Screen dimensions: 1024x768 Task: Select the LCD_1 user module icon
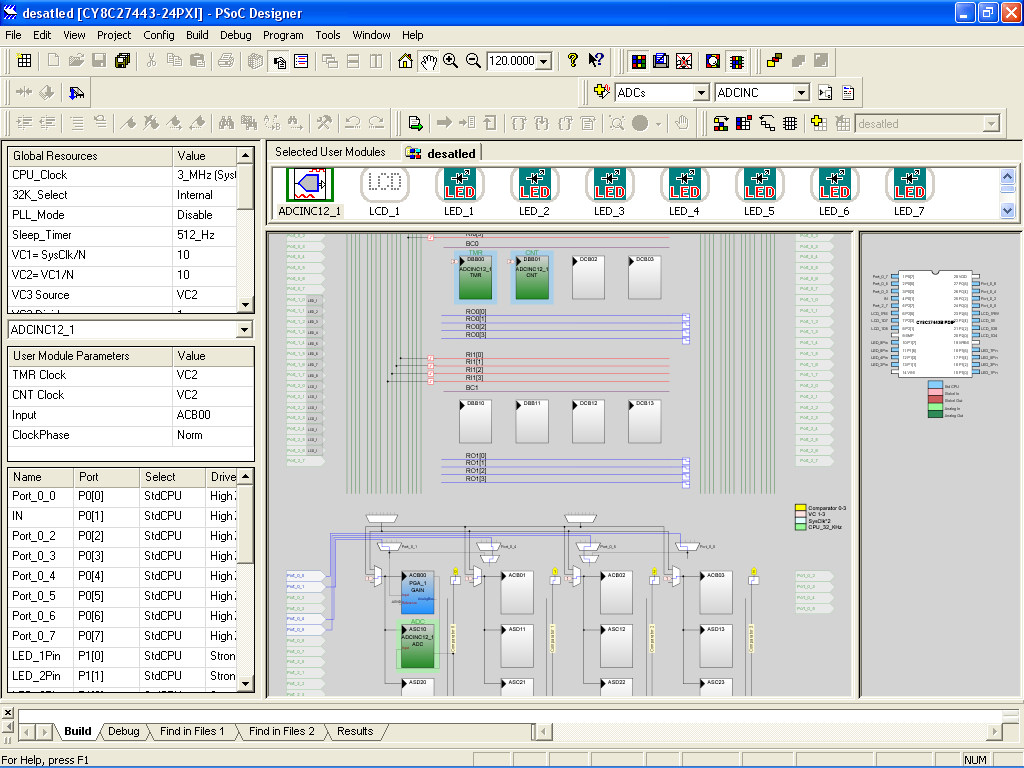(x=384, y=193)
